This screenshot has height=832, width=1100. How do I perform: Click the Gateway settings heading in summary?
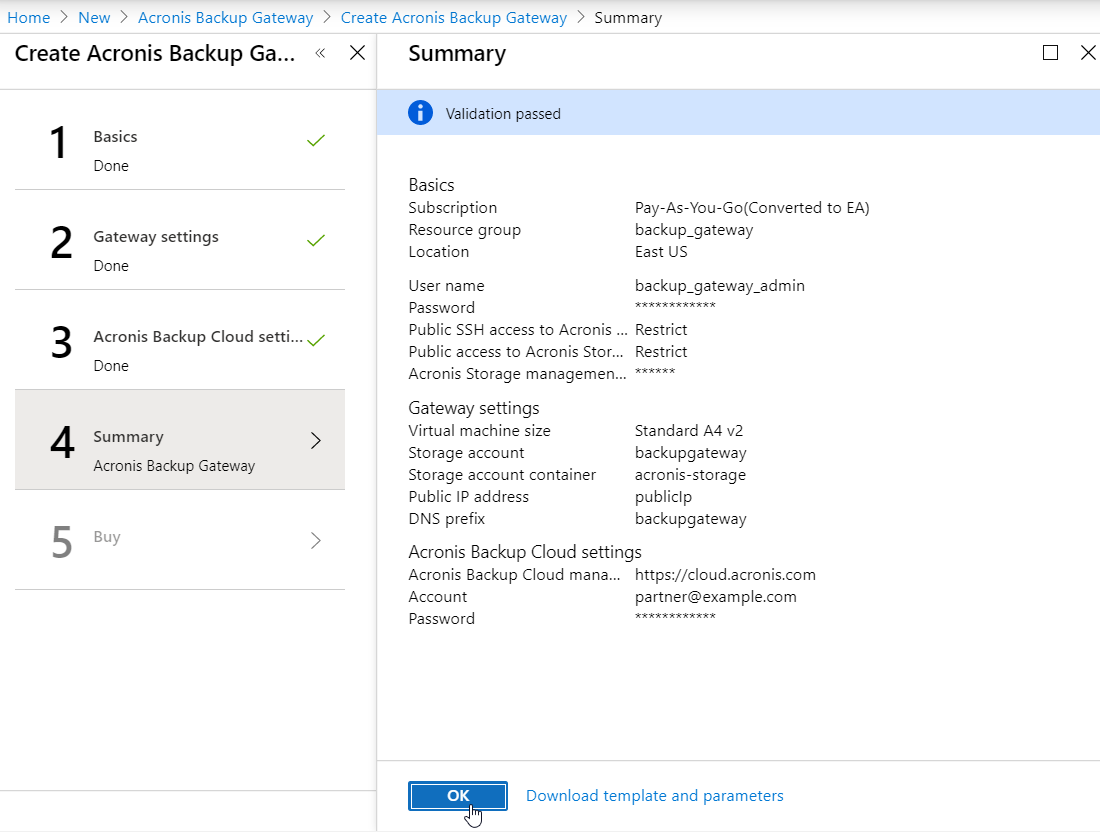[474, 408]
